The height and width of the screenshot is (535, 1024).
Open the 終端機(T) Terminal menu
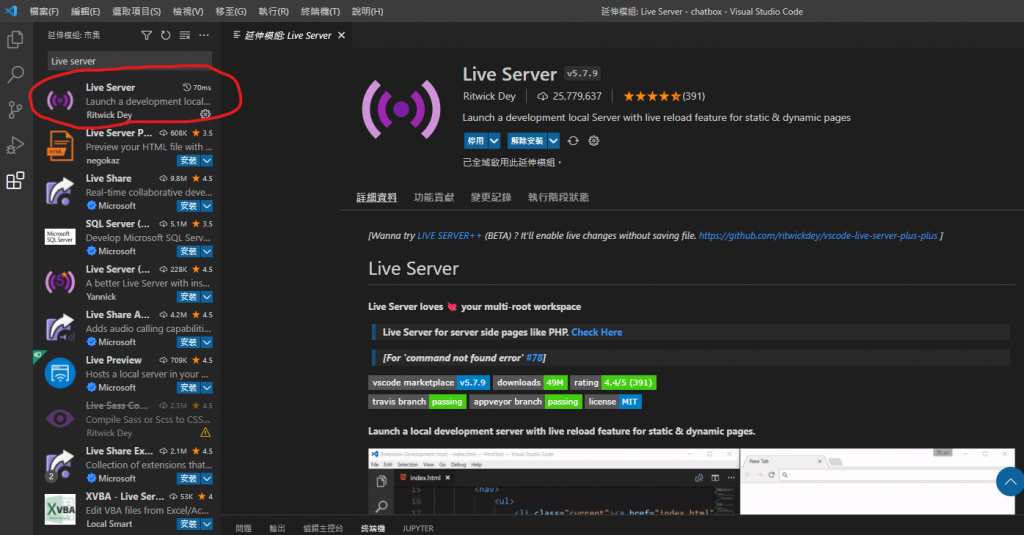(x=320, y=11)
